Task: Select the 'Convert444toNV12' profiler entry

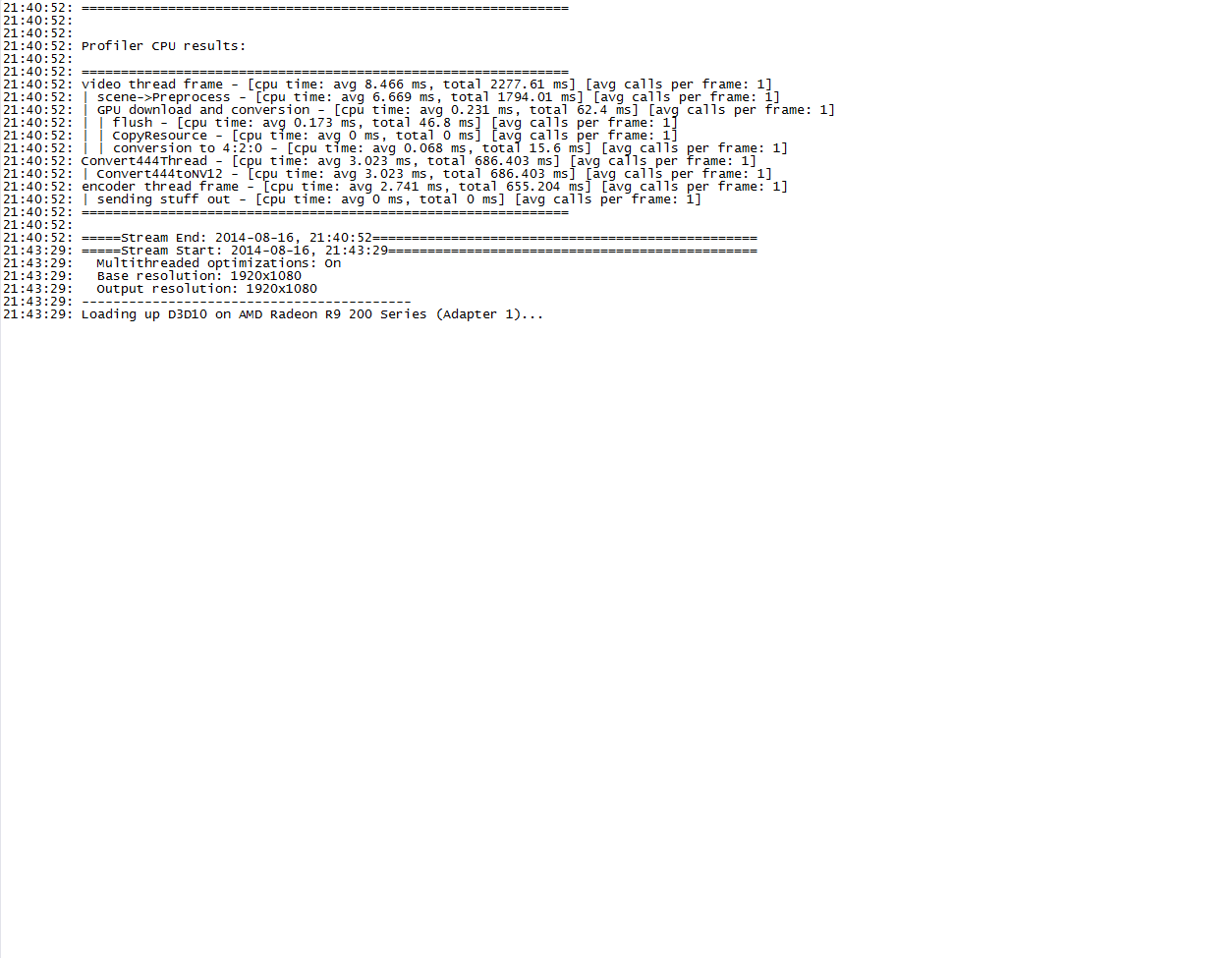Action: tap(426, 174)
